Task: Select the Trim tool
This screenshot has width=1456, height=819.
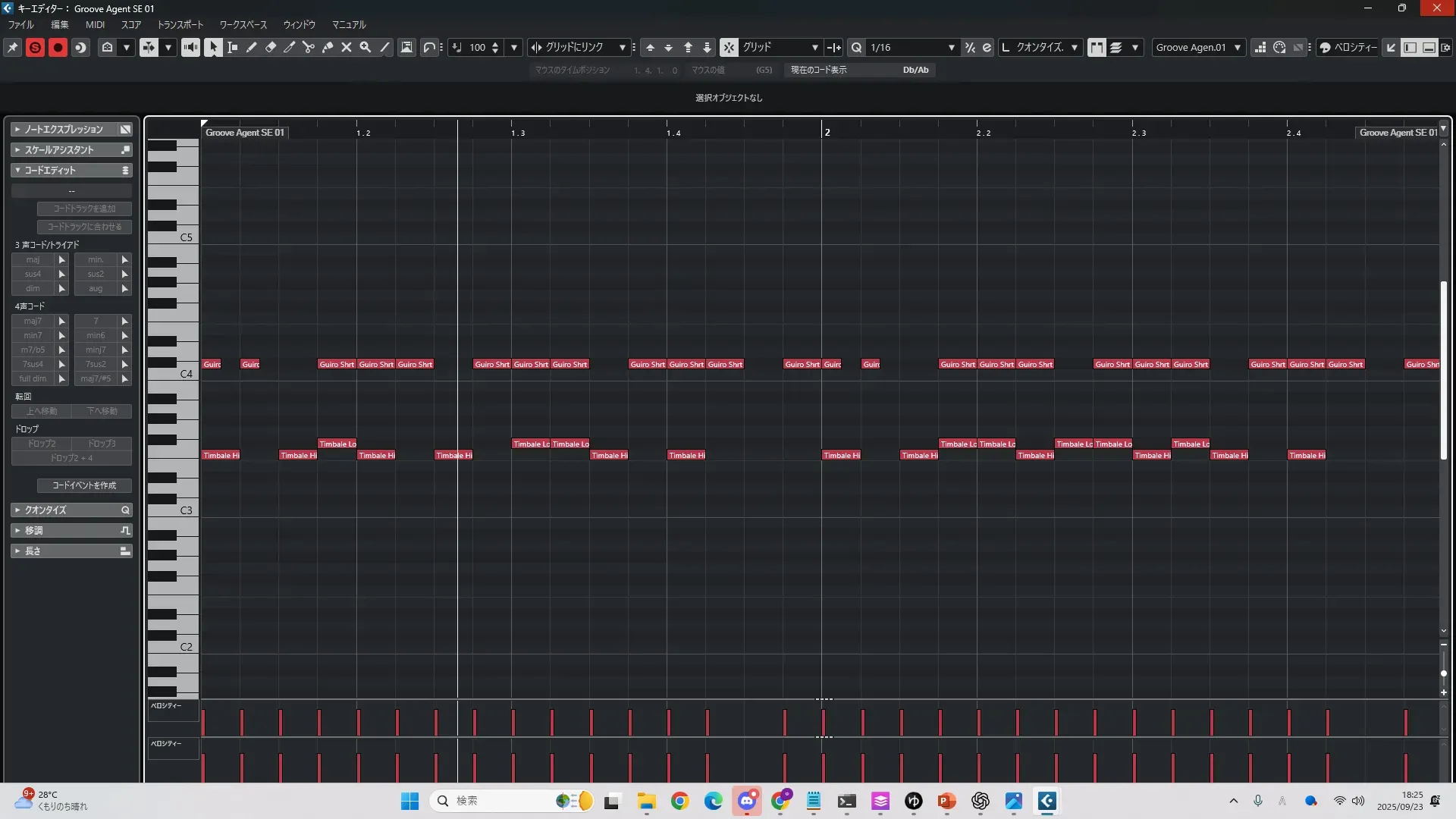Action: tap(290, 47)
